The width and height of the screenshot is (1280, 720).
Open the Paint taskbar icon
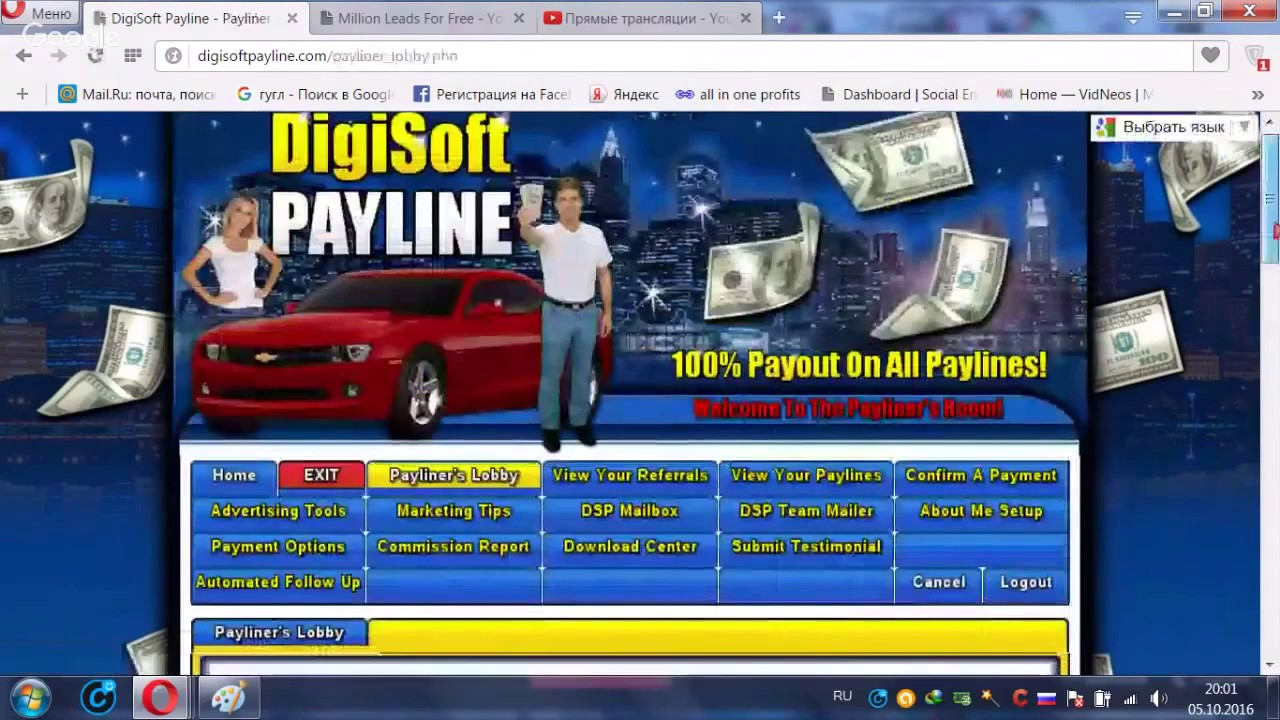click(228, 697)
